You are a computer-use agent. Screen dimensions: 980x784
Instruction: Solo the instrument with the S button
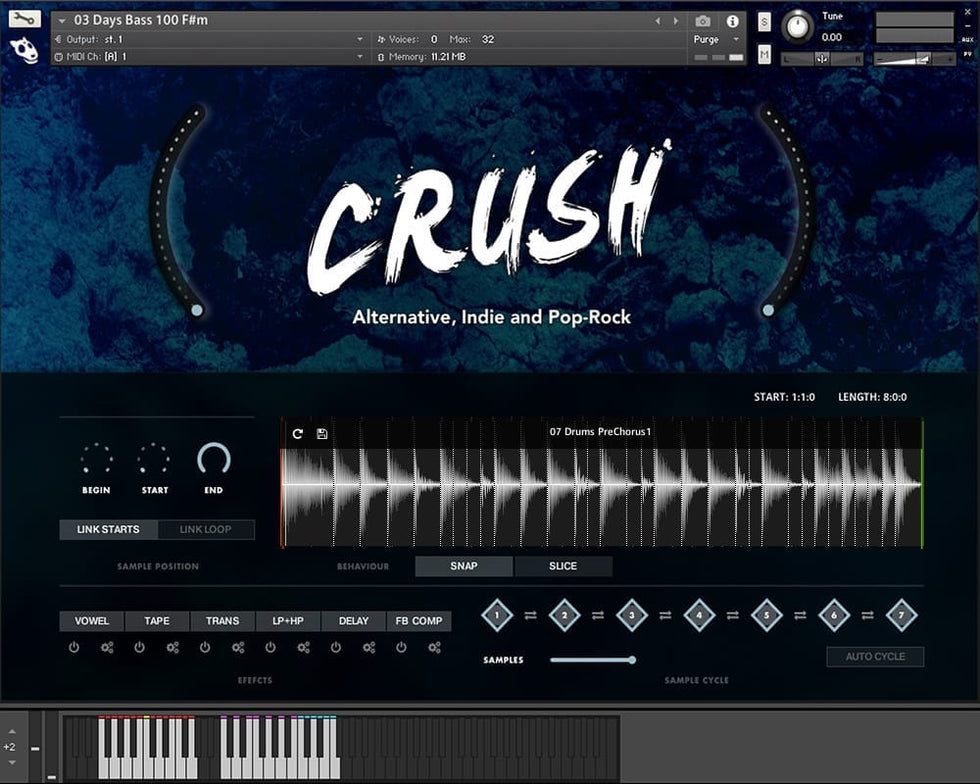[764, 22]
